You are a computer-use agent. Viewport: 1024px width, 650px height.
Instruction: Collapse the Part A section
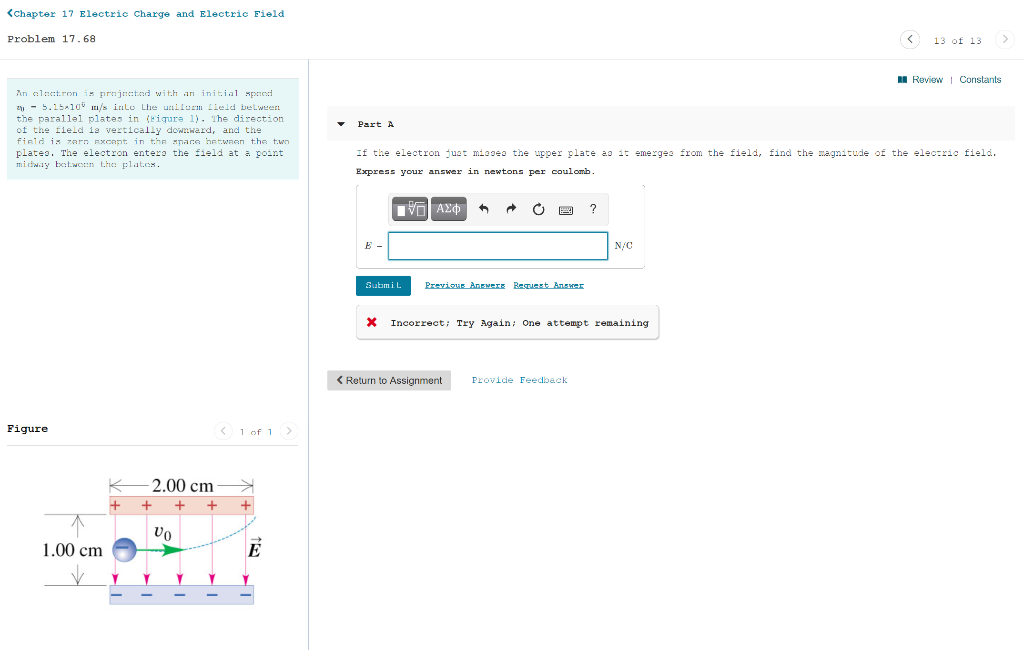(343, 124)
